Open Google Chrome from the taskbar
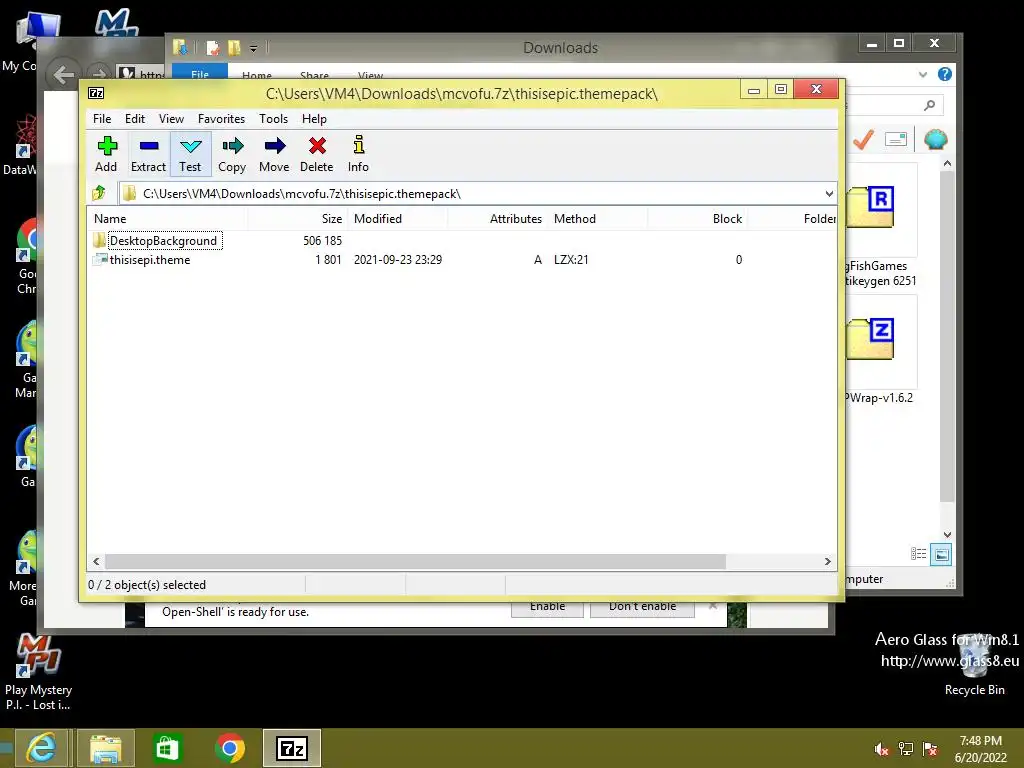Image resolution: width=1024 pixels, height=768 pixels. (230, 748)
